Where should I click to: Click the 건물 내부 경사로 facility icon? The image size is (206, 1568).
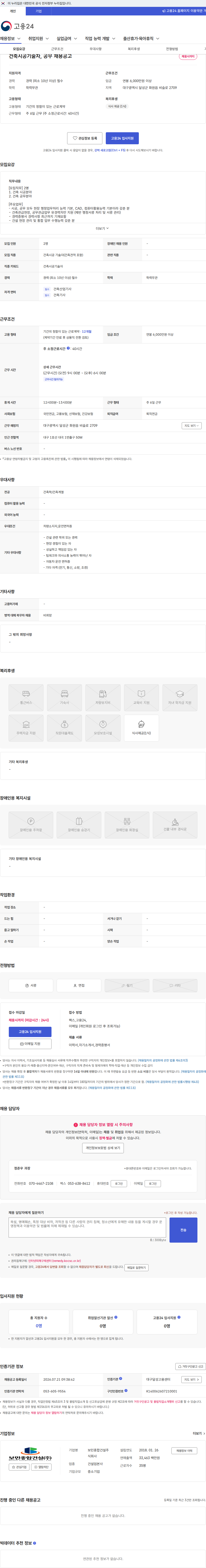(175, 825)
